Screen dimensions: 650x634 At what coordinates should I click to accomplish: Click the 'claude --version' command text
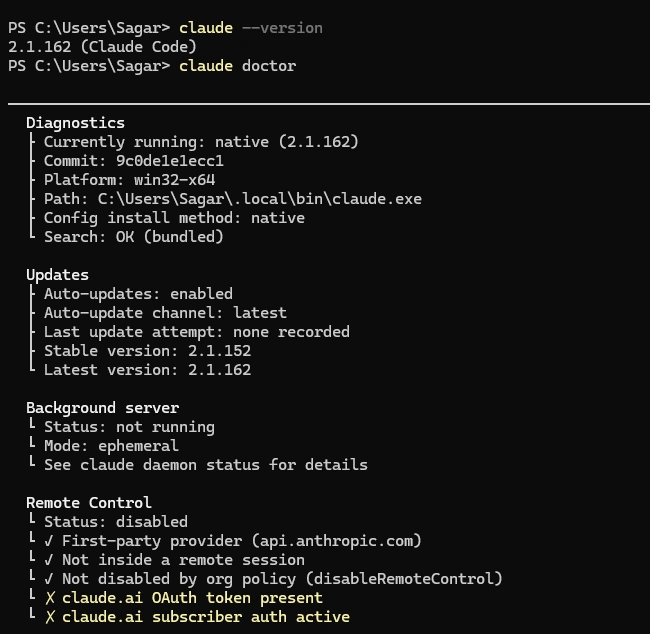[x=251, y=28]
